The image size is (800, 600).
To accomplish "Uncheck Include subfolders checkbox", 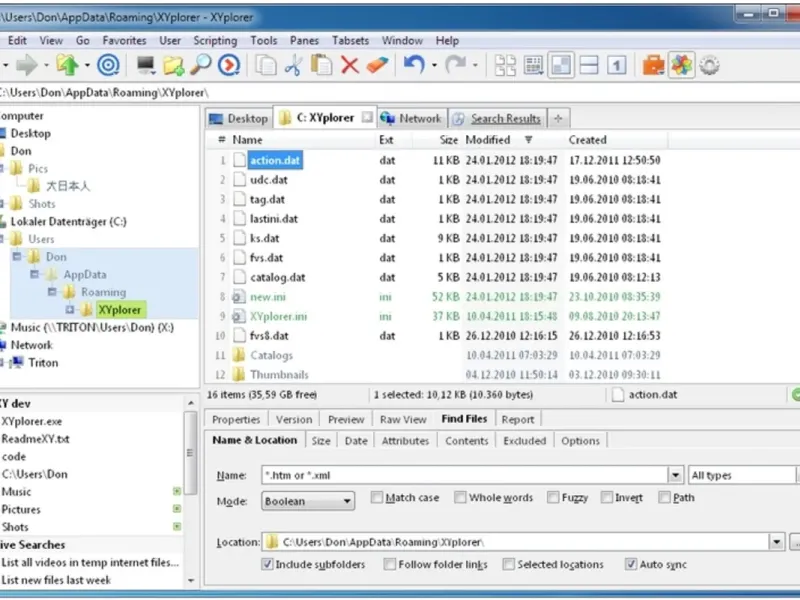I will click(267, 564).
